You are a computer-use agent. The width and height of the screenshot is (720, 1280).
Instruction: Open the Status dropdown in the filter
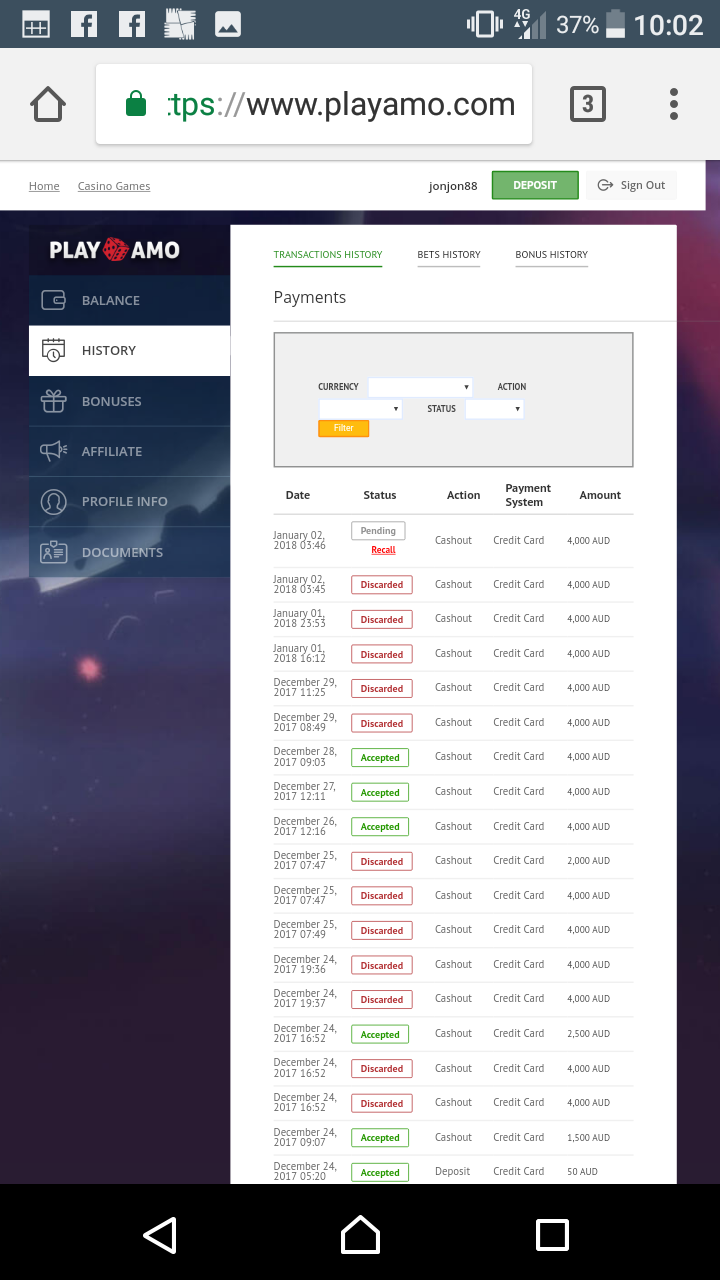coord(494,409)
